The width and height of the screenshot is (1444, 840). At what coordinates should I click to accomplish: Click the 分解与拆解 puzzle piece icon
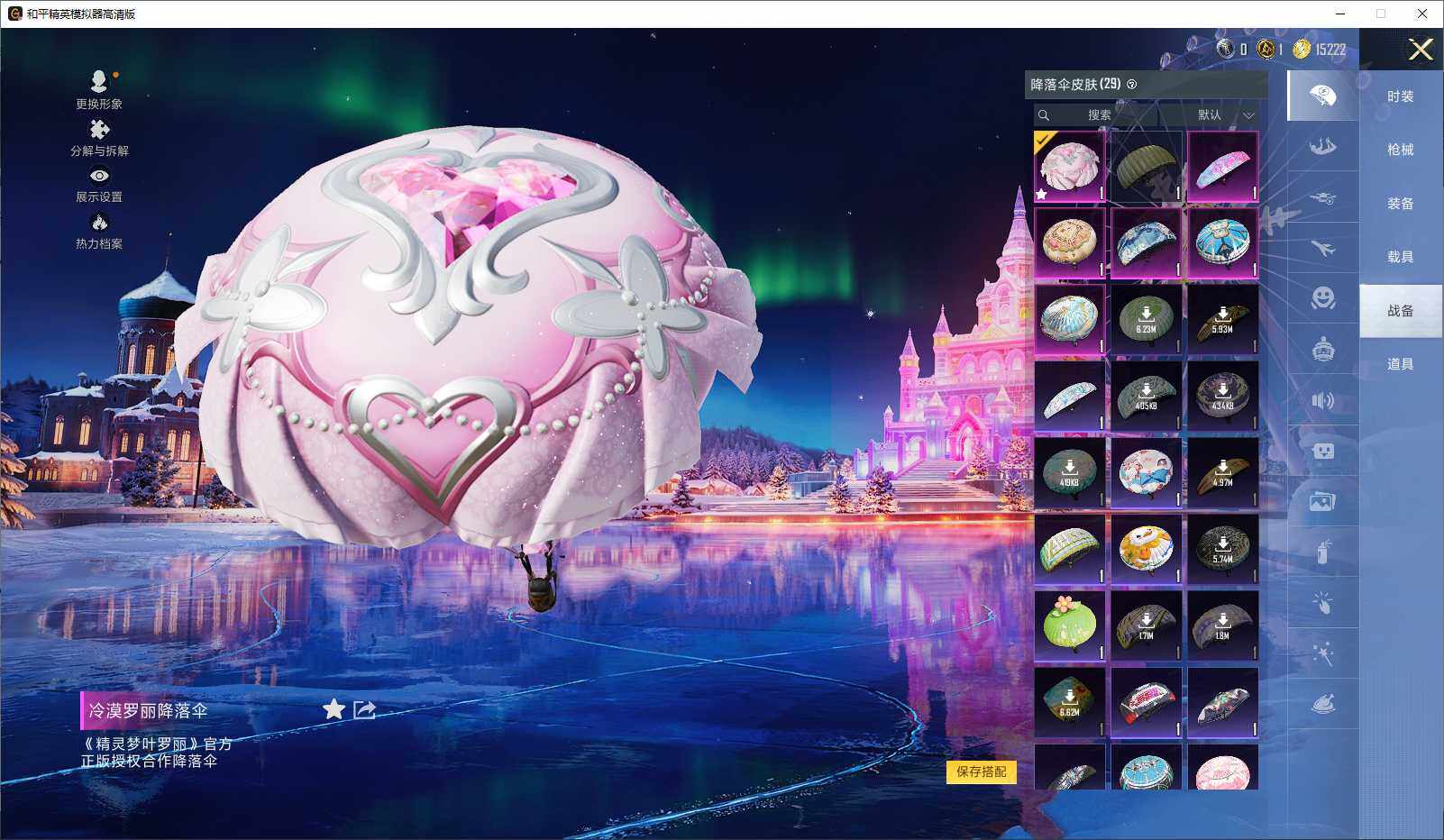click(99, 131)
